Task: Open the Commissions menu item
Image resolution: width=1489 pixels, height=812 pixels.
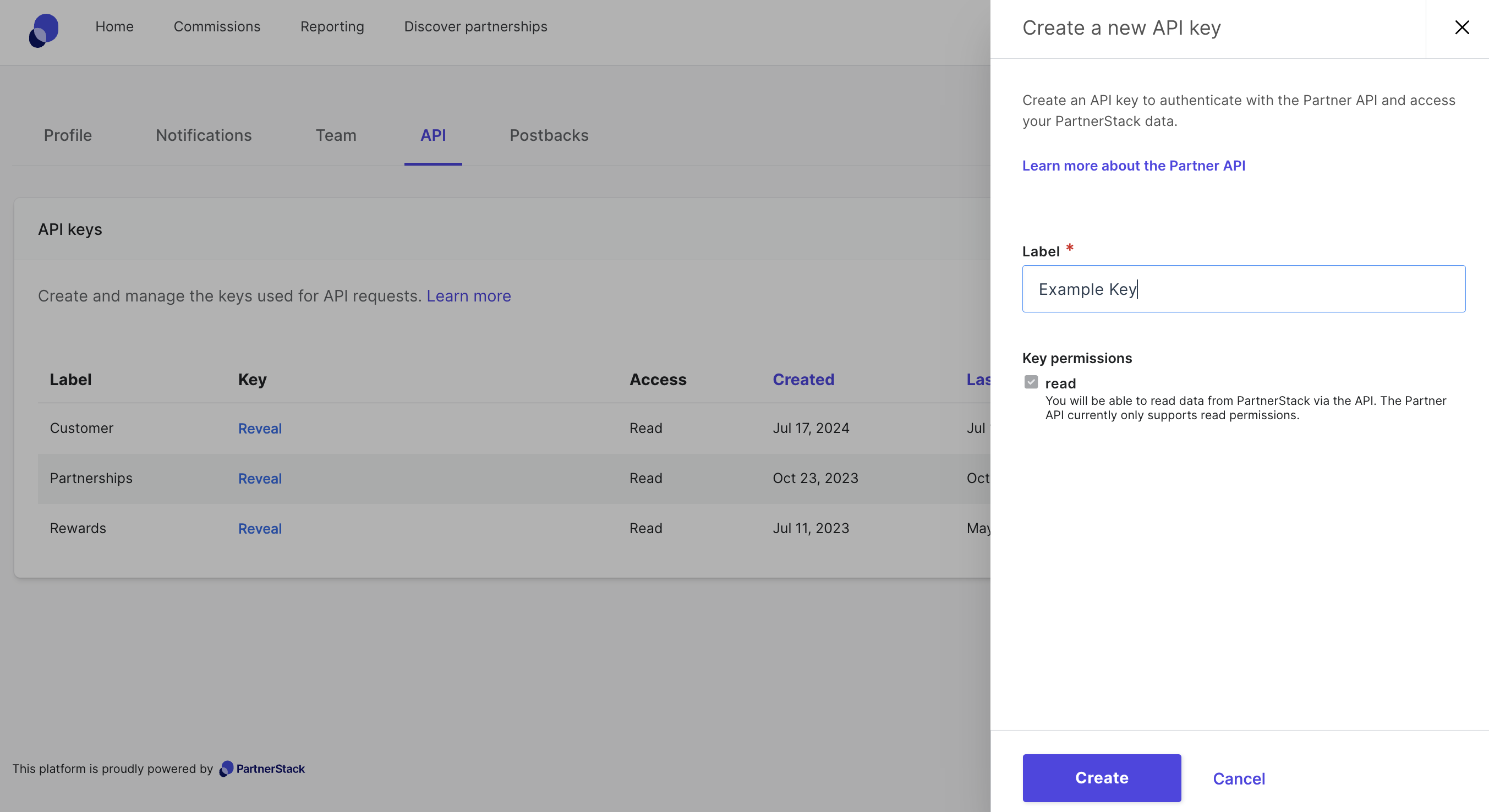Action: (x=217, y=26)
